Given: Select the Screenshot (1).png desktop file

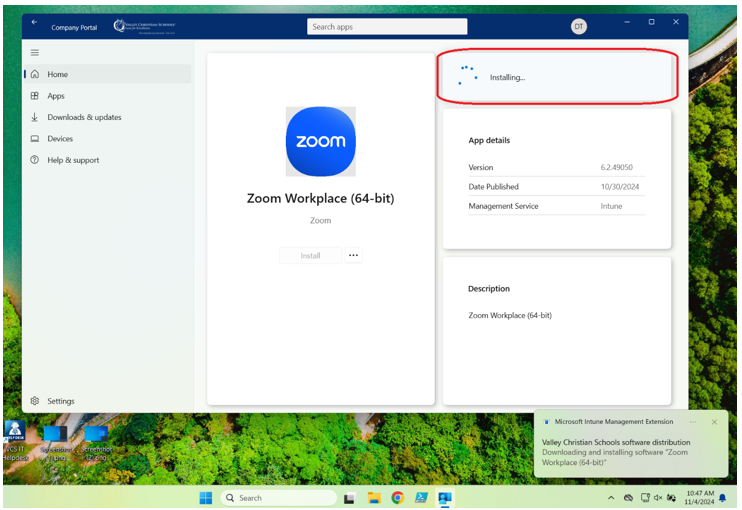Looking at the screenshot, I should tap(55, 444).
